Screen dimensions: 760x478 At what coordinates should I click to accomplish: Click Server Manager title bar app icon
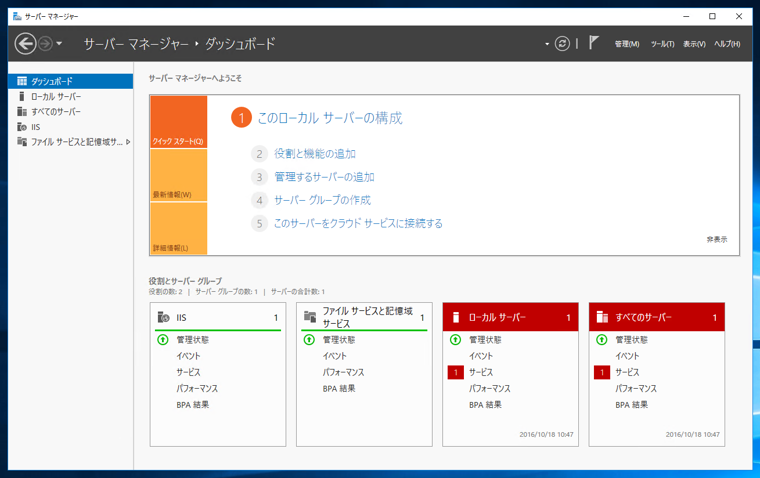point(17,16)
